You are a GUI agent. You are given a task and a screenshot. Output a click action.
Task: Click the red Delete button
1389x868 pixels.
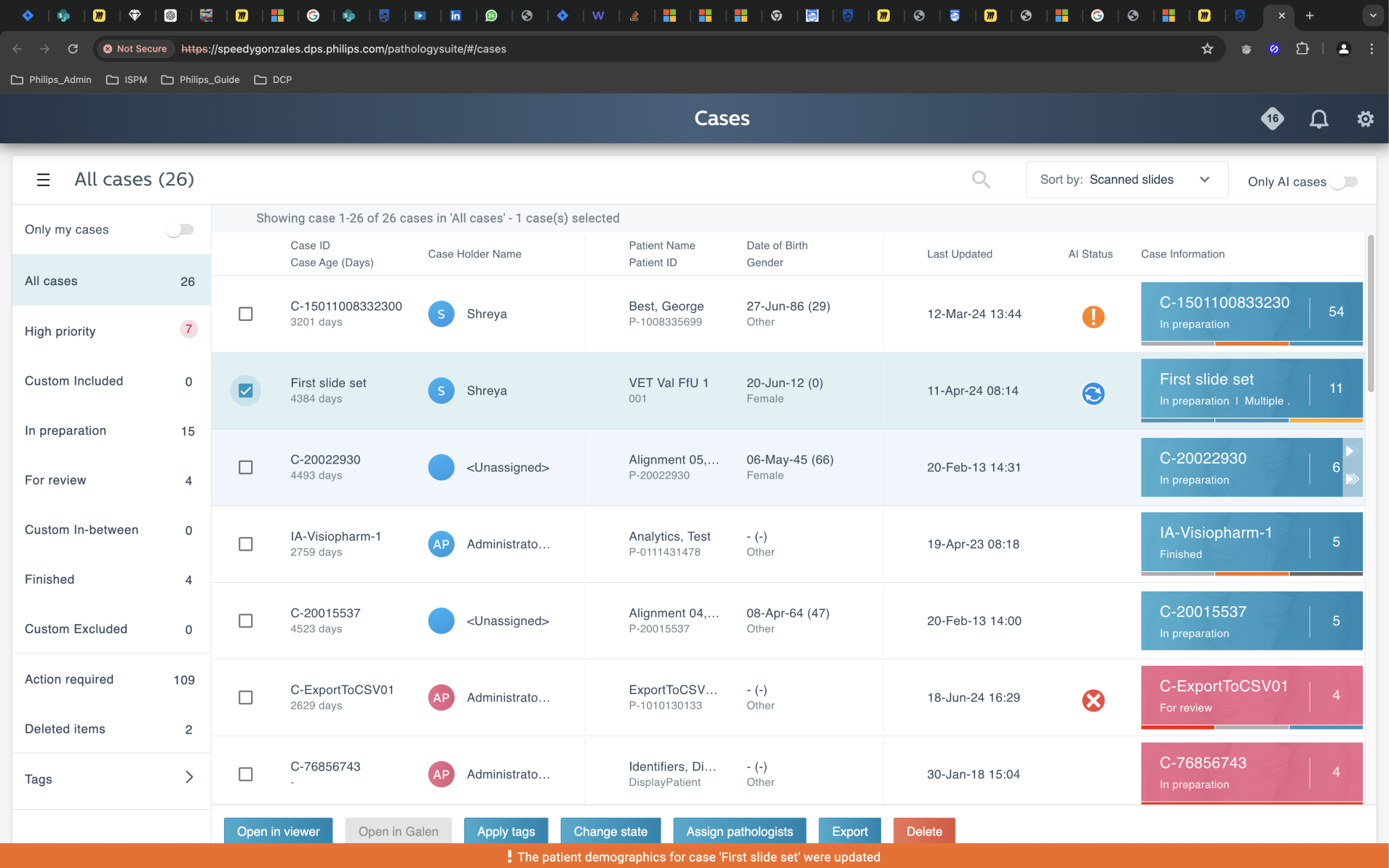[924, 831]
